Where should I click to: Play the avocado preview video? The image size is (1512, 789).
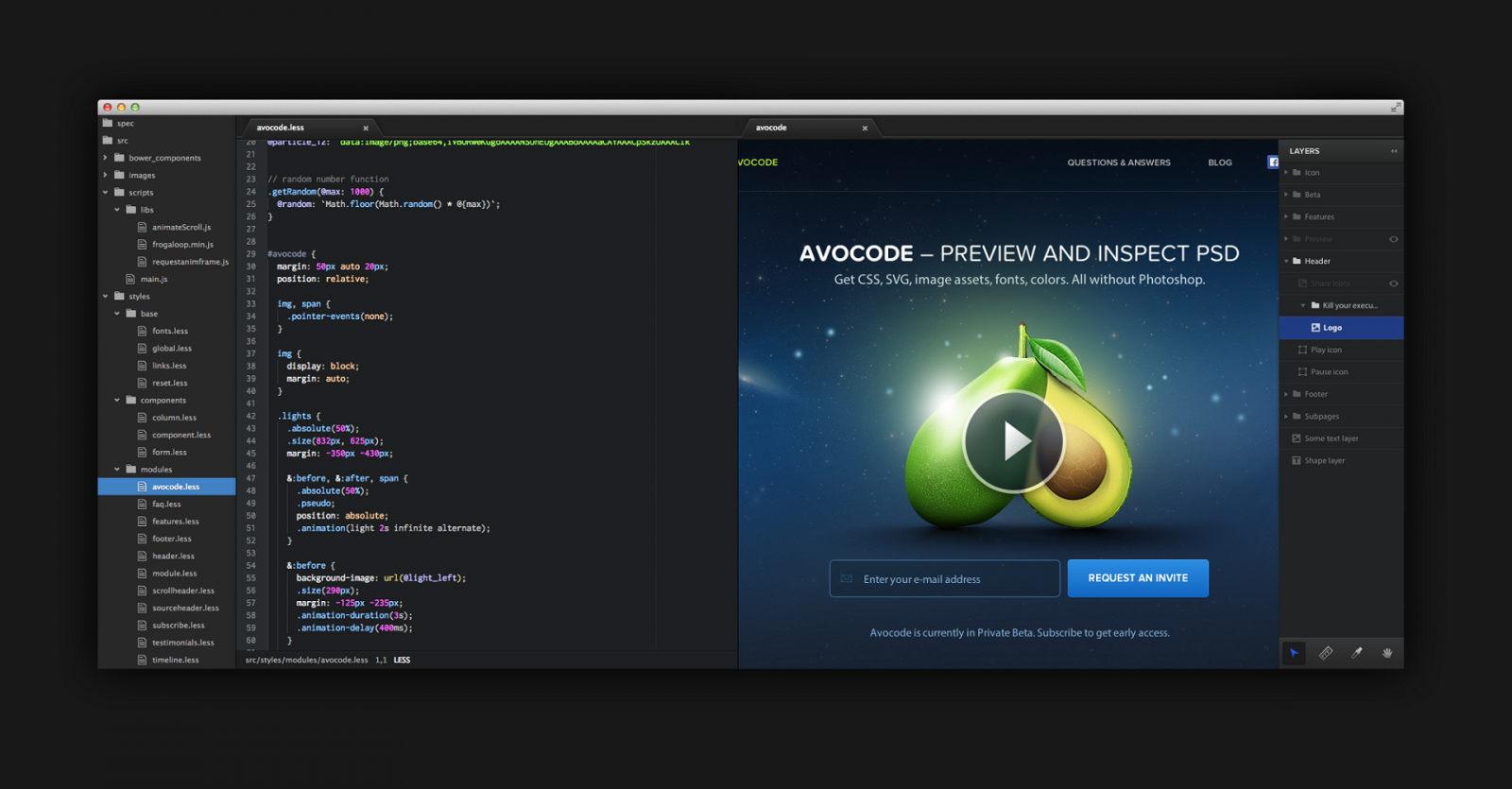click(x=1013, y=441)
